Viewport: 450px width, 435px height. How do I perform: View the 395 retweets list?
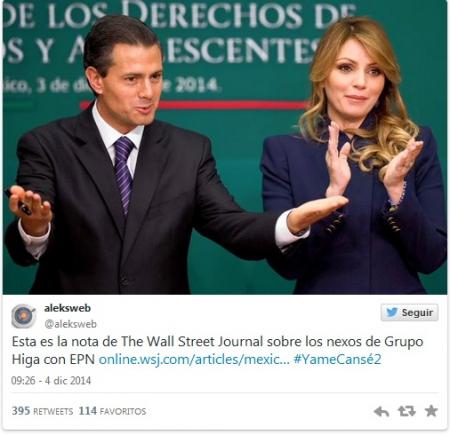pyautogui.click(x=42, y=411)
